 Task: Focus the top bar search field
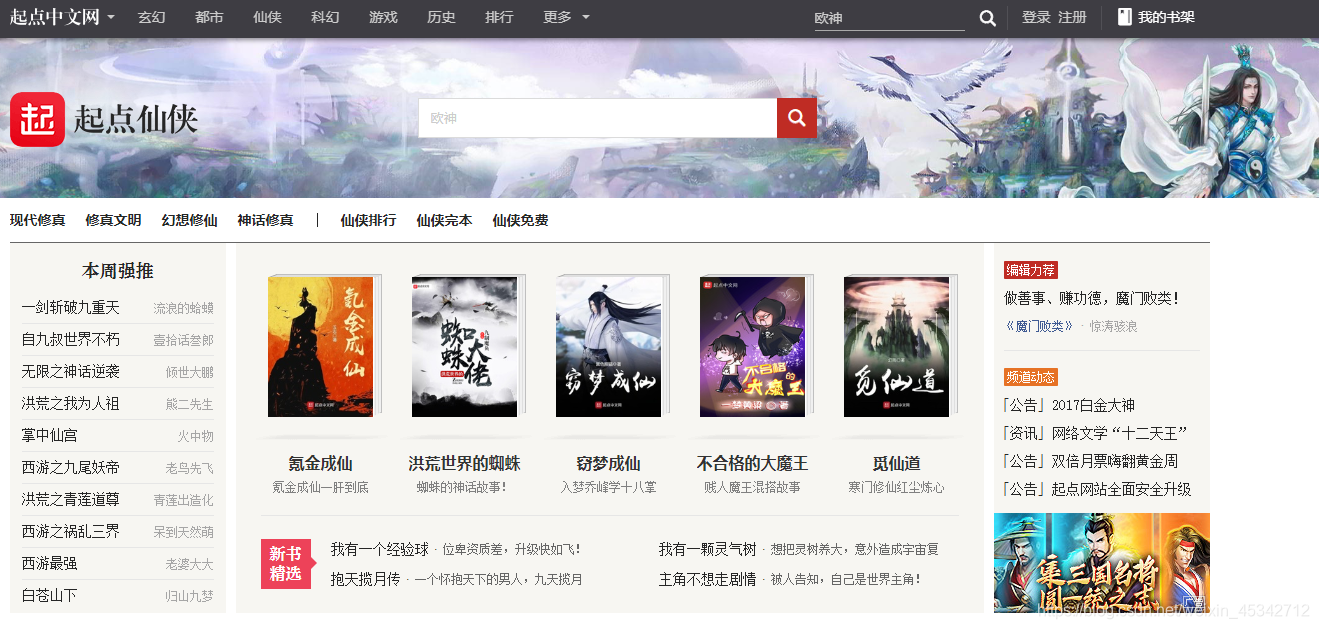click(890, 18)
